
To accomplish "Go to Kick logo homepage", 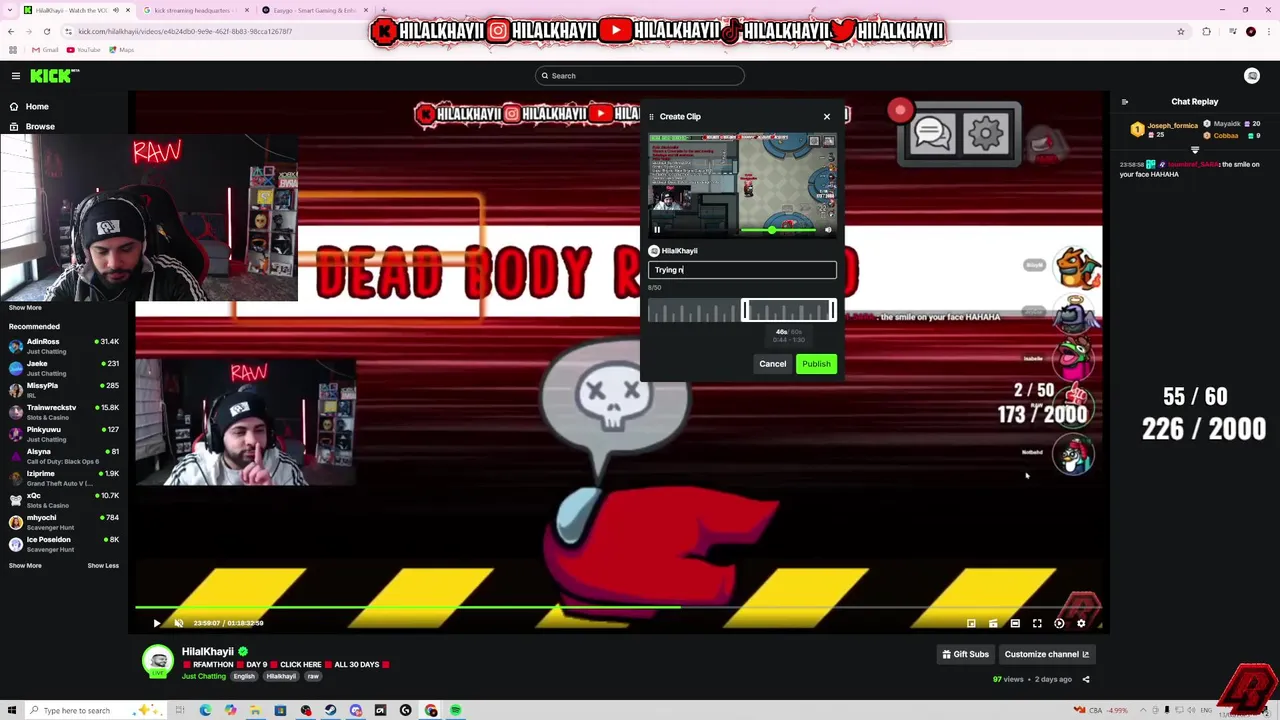I will [x=54, y=76].
